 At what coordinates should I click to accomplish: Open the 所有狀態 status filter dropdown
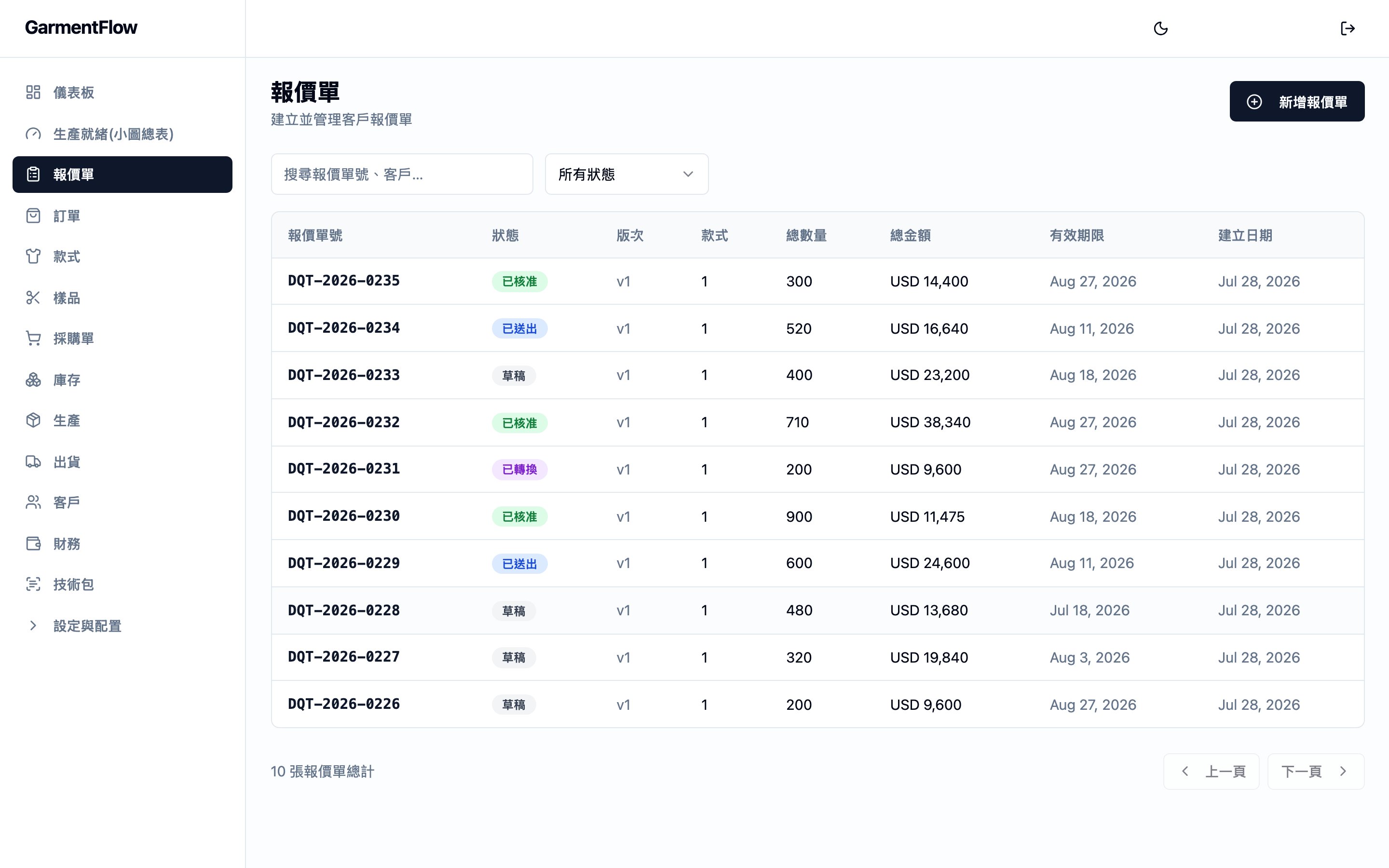[627, 174]
